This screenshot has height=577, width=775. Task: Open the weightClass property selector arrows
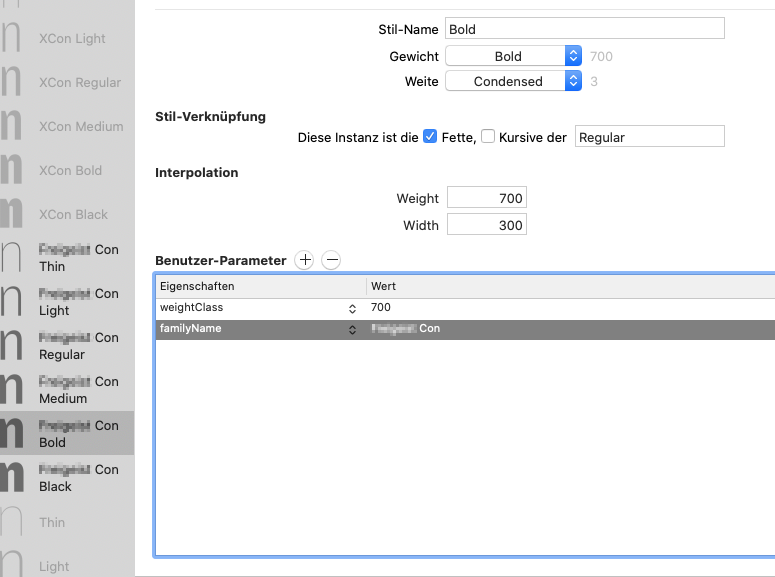pos(352,308)
